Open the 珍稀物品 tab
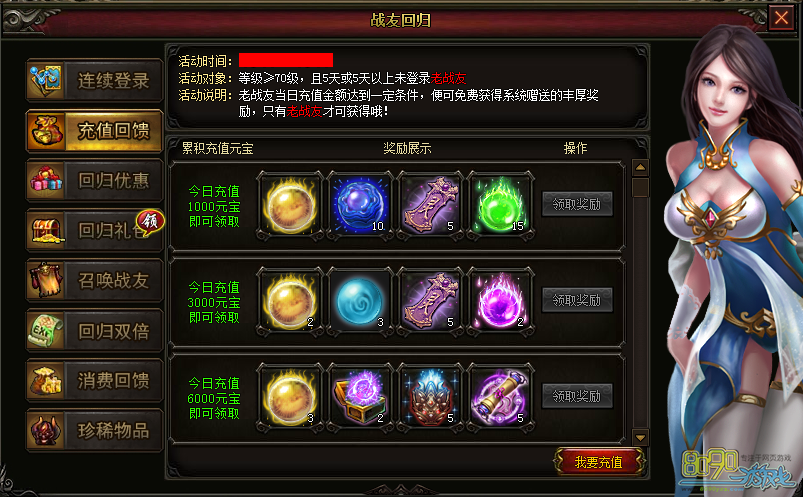 tap(95, 430)
